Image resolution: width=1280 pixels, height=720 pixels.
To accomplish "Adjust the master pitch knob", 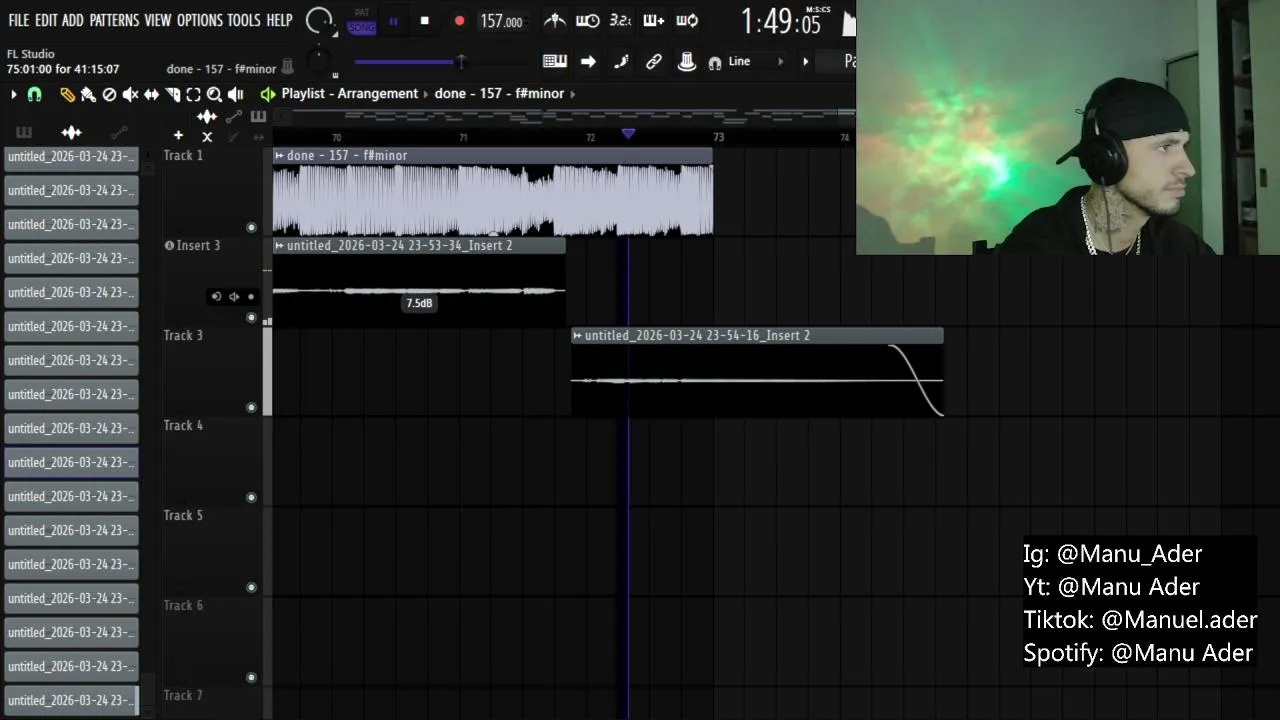I will click(319, 62).
